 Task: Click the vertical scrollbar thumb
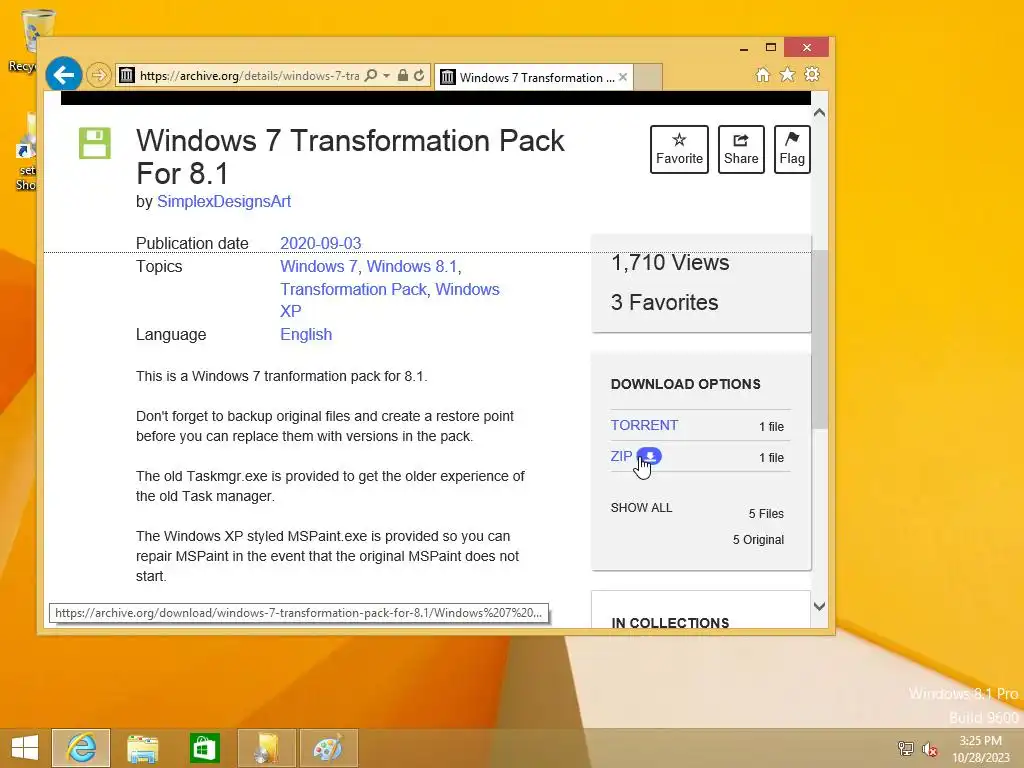[820, 340]
